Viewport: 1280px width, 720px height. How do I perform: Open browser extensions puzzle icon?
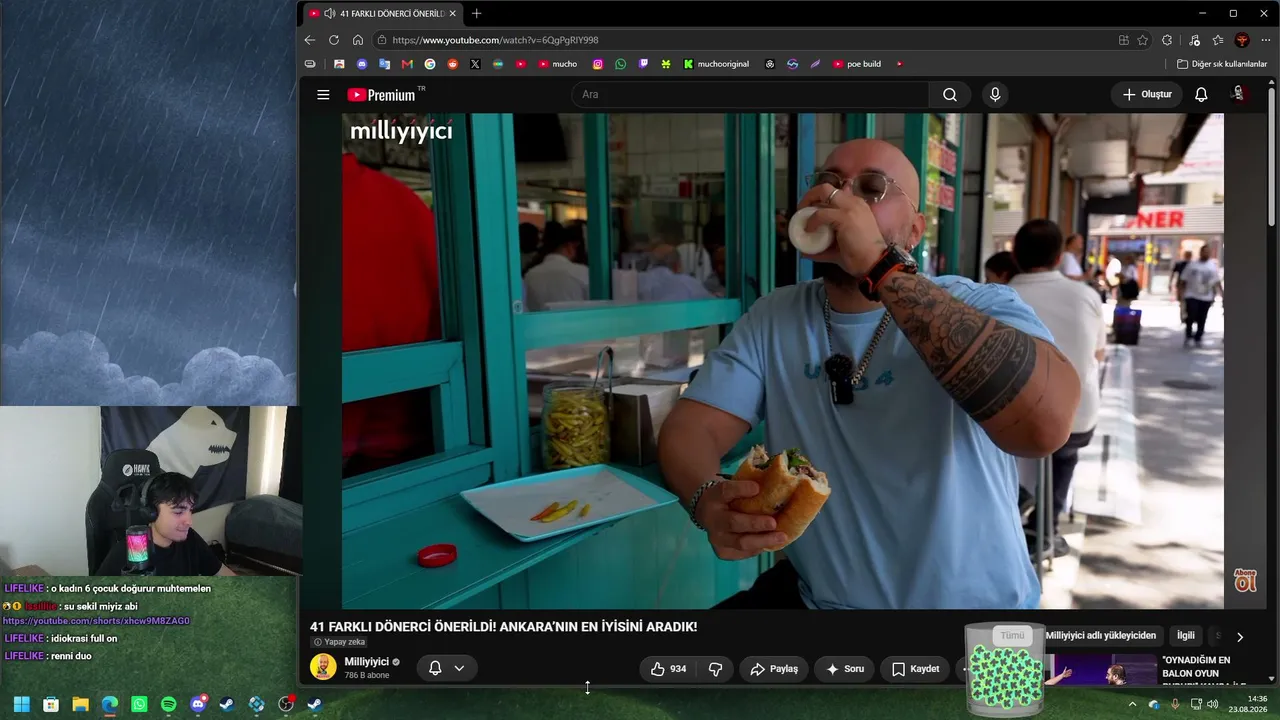(x=1167, y=40)
